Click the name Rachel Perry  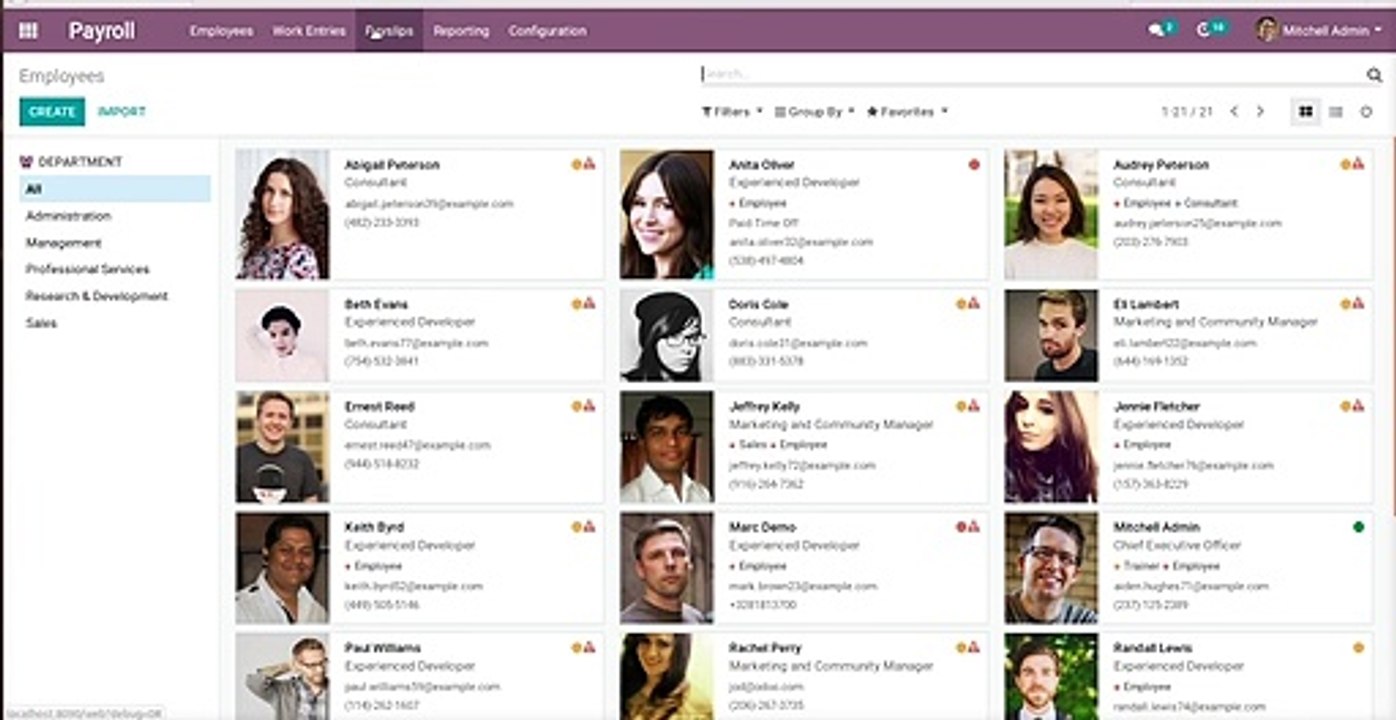pos(765,648)
